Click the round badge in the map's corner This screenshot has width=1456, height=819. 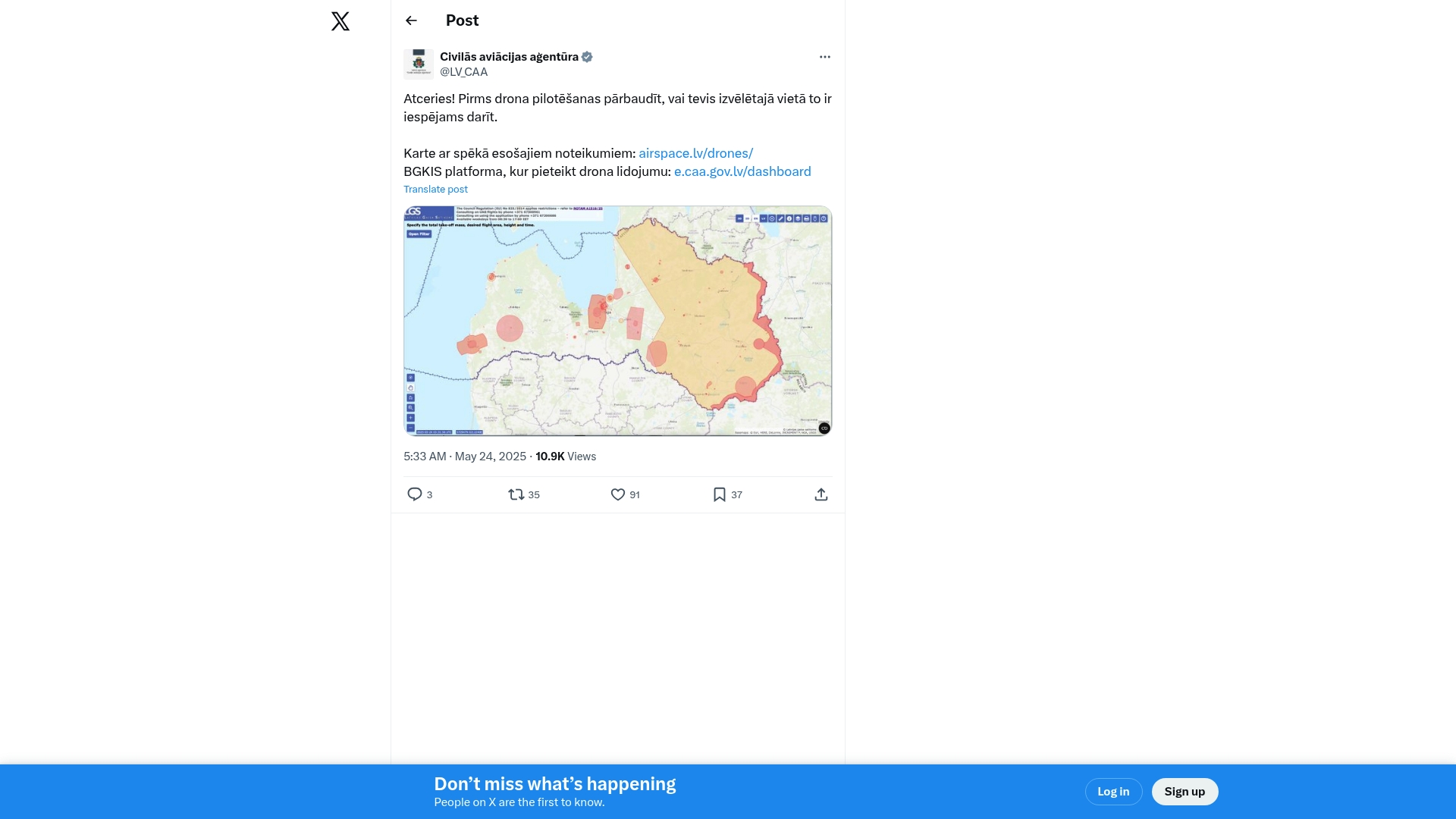[x=824, y=428]
